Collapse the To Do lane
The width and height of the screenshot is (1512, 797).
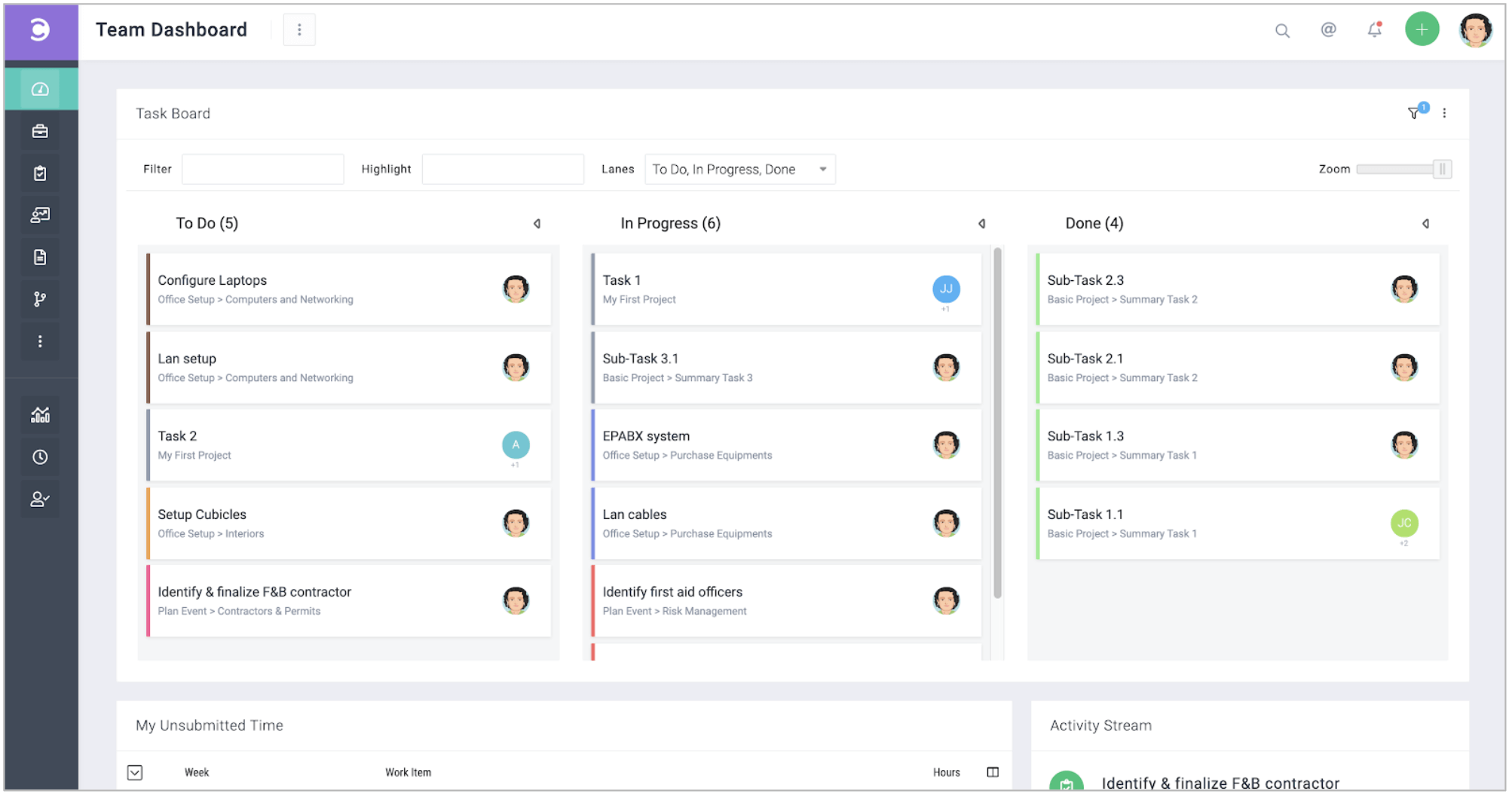pyautogui.click(x=537, y=224)
